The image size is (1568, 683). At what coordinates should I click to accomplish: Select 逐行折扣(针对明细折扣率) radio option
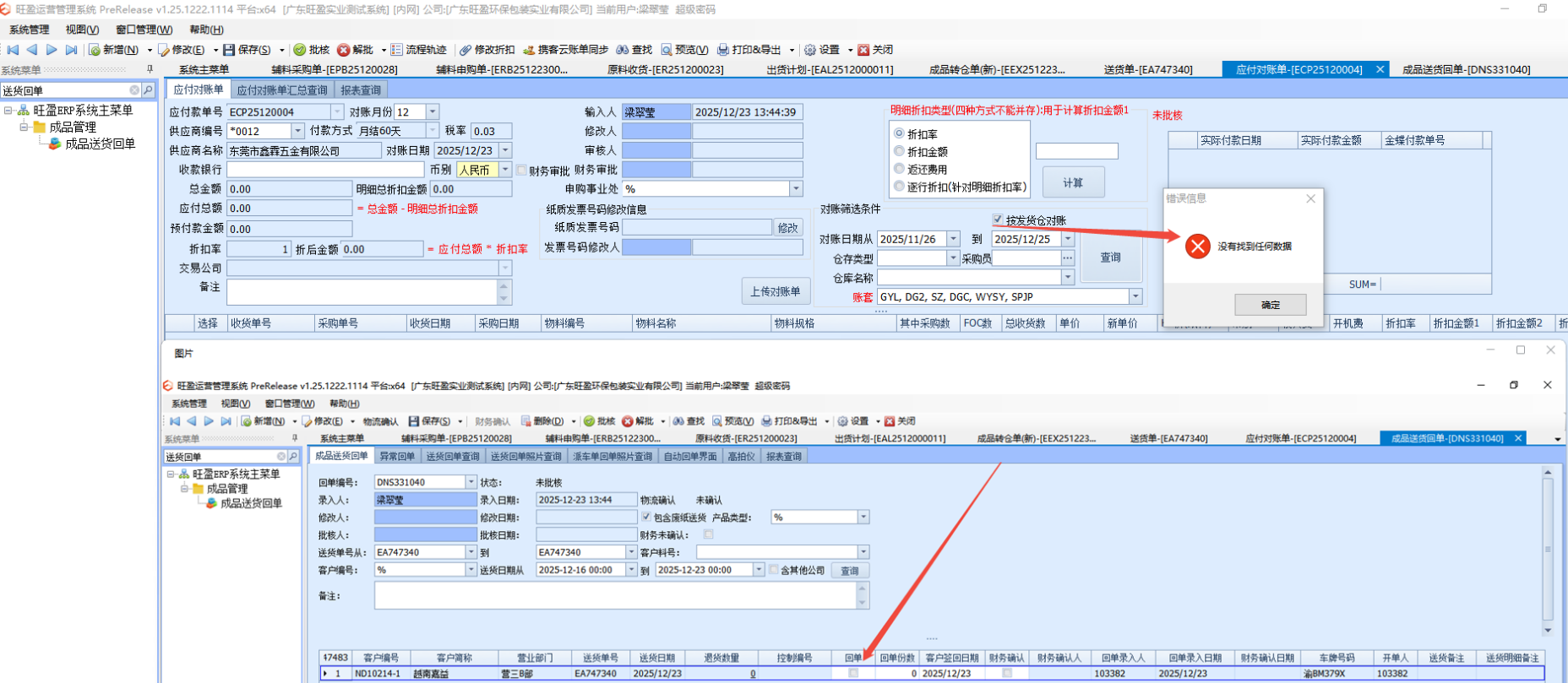(x=899, y=187)
